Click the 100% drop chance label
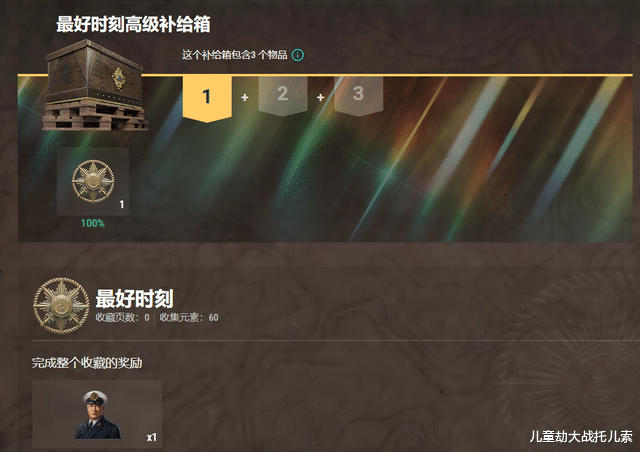Viewport: 640px width, 452px height. pyautogui.click(x=93, y=223)
